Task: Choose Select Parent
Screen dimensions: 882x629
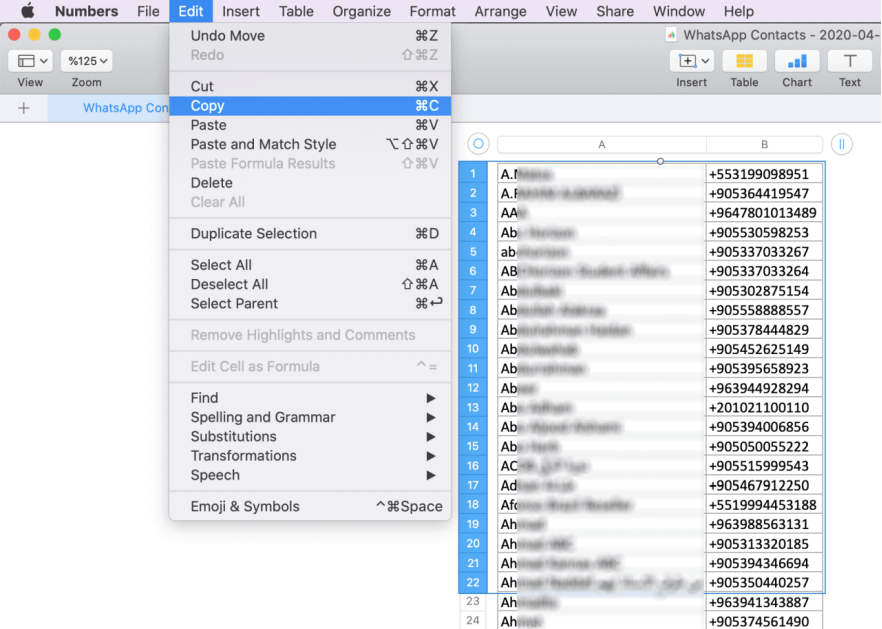Action: click(310, 303)
